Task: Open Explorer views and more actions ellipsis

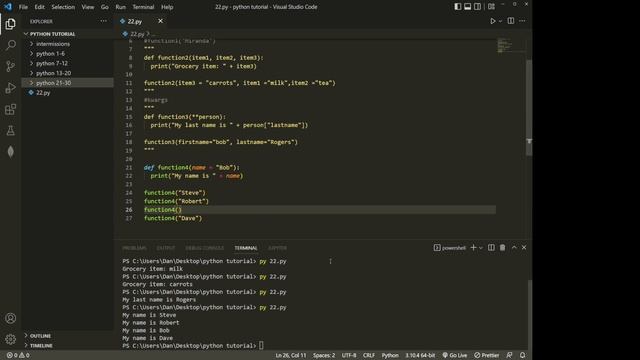Action: [x=104, y=21]
